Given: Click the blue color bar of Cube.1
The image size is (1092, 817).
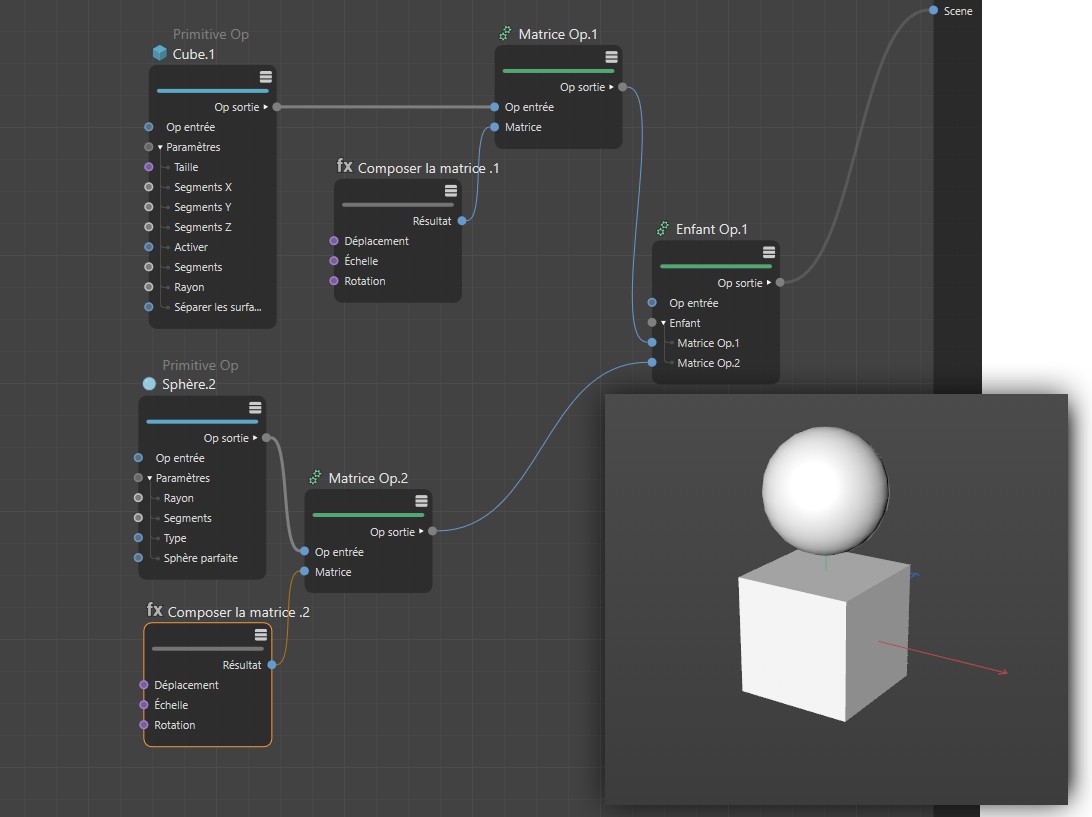Looking at the screenshot, I should click(x=212, y=90).
